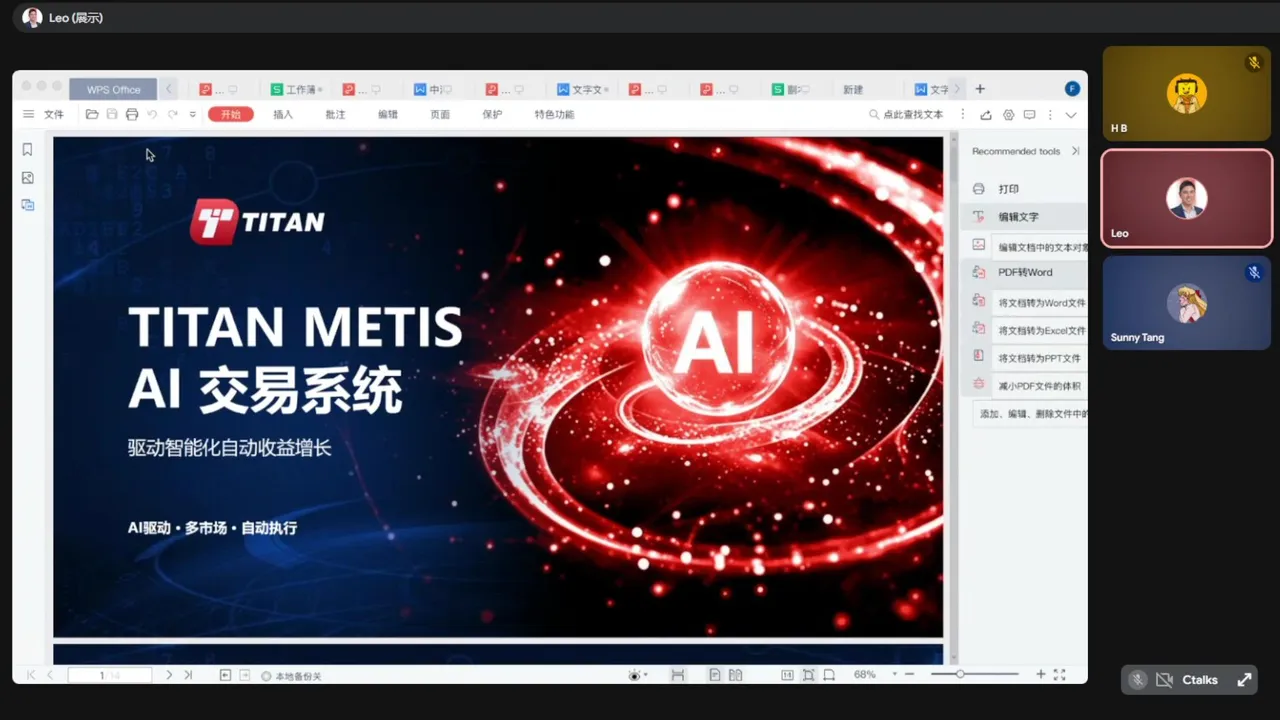Click 将文档转为Excel文件 option
1280x720 pixels.
point(1041,330)
